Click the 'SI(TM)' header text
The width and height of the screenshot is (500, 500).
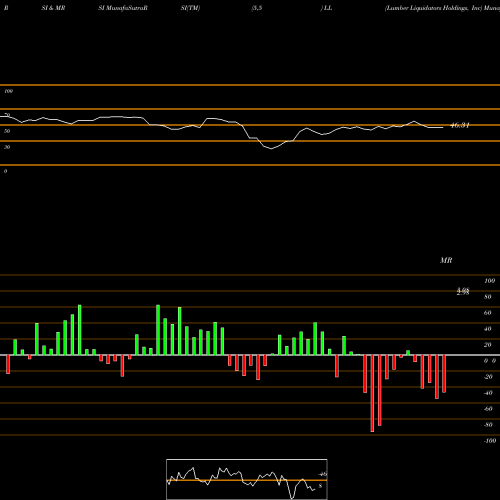(190, 8)
